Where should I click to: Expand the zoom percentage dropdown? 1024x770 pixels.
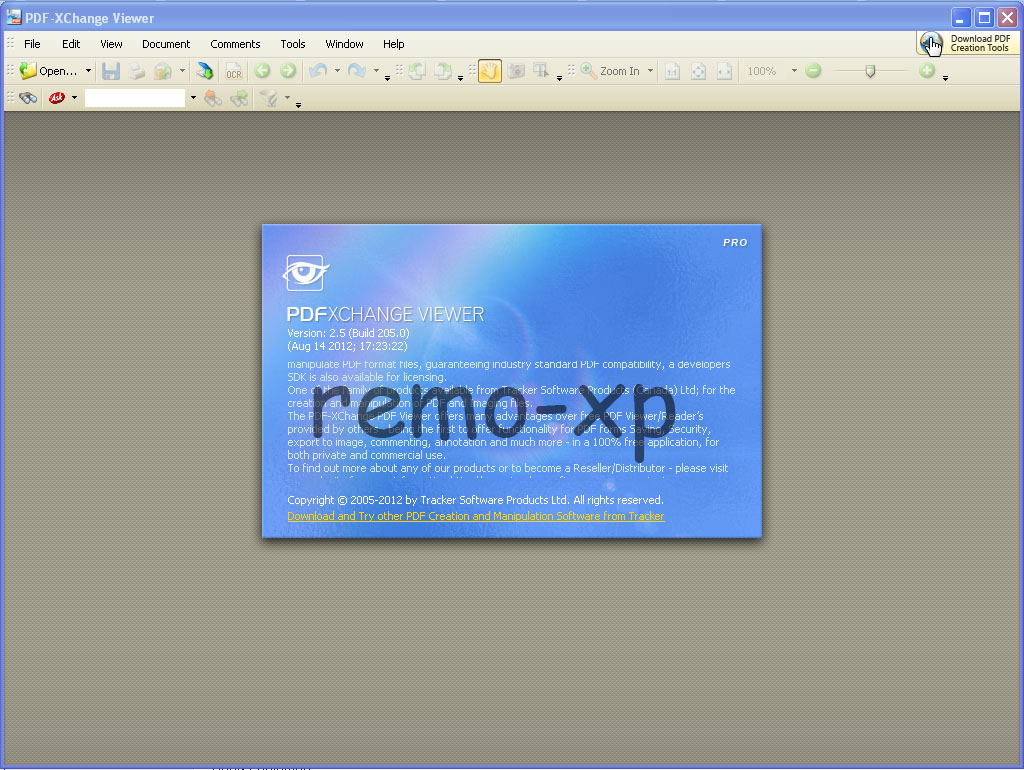point(794,71)
